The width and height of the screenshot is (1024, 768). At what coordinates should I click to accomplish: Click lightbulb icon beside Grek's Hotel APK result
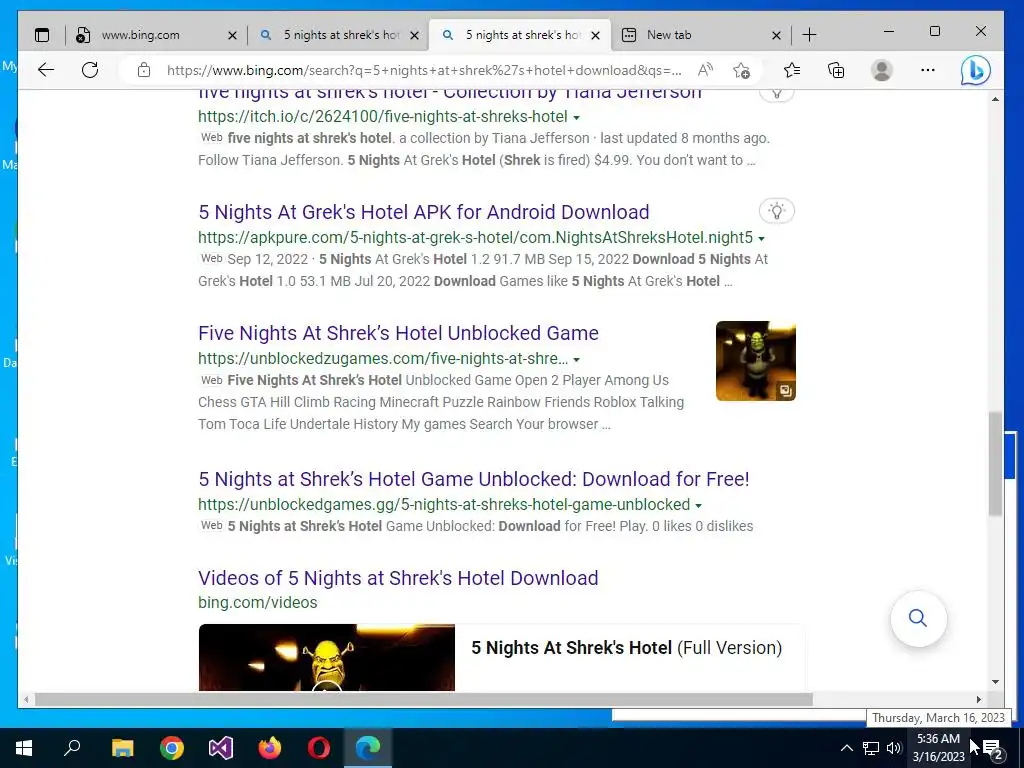pyautogui.click(x=776, y=211)
